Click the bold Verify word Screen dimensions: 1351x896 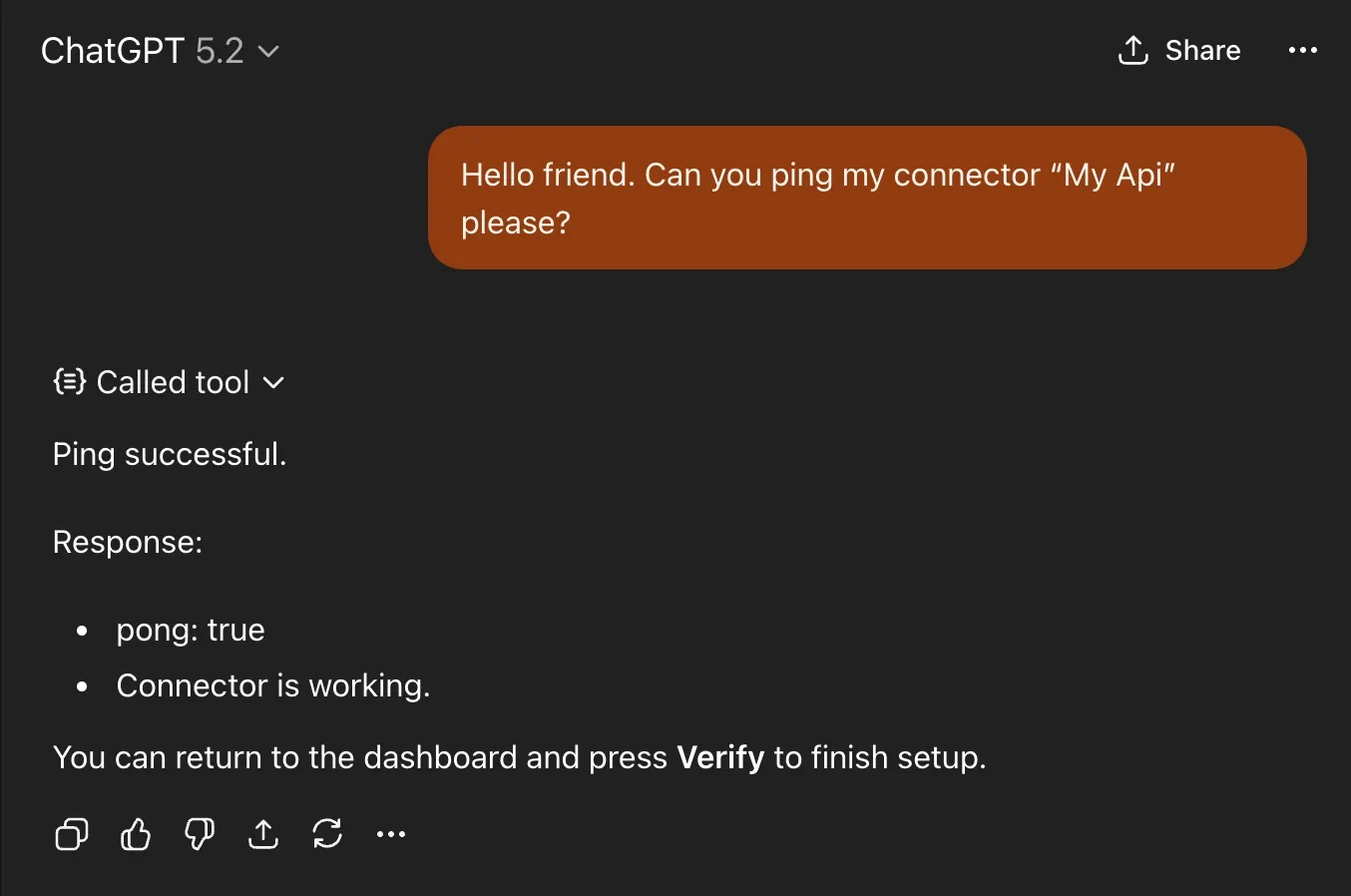coord(720,757)
